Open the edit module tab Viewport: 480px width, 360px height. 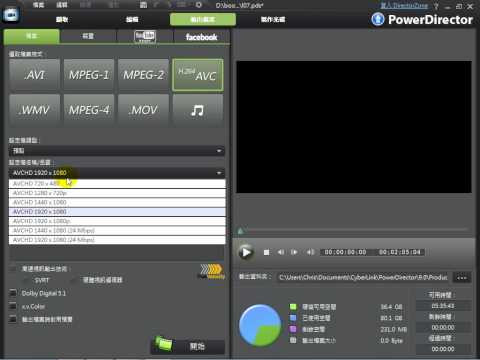point(132,19)
